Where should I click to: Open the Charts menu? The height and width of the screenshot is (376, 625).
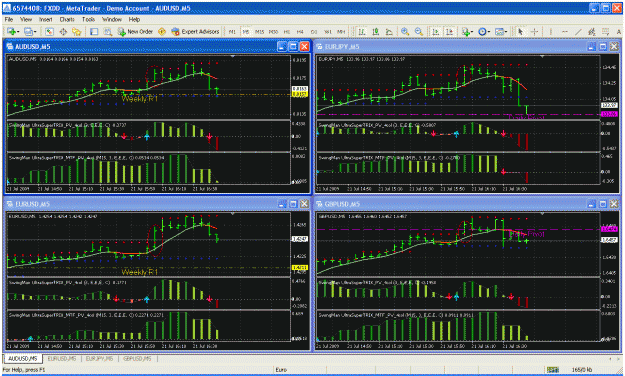[67, 19]
